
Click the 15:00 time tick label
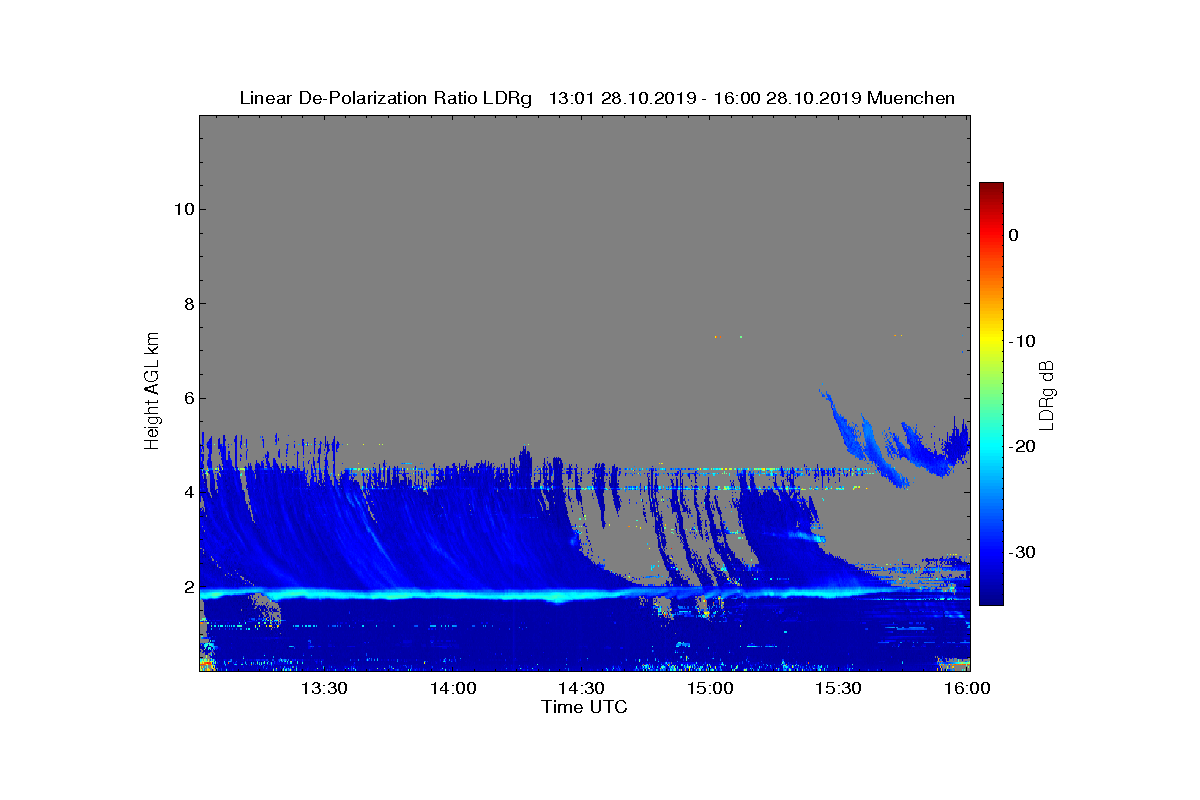[711, 688]
